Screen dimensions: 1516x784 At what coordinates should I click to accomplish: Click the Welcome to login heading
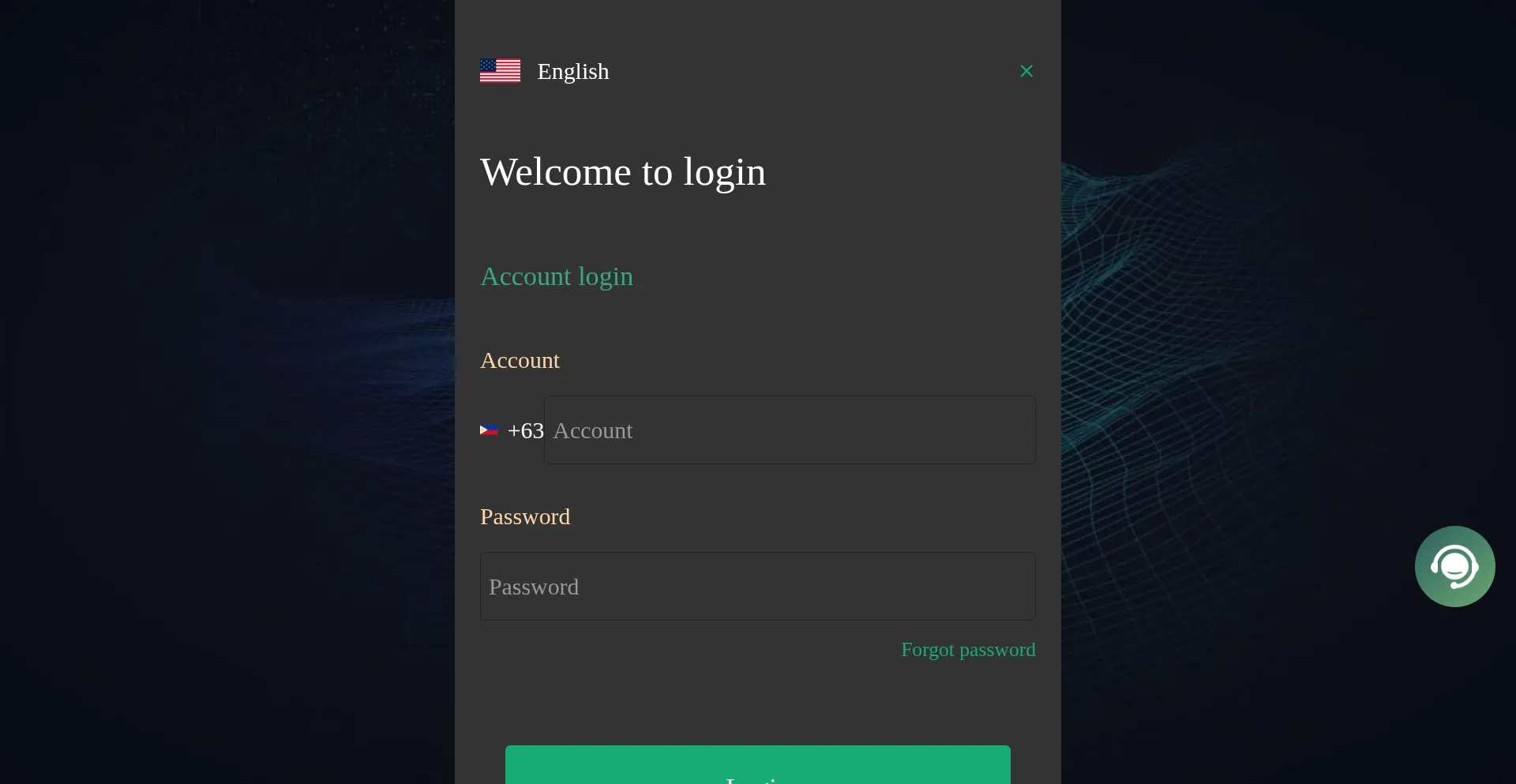623,172
